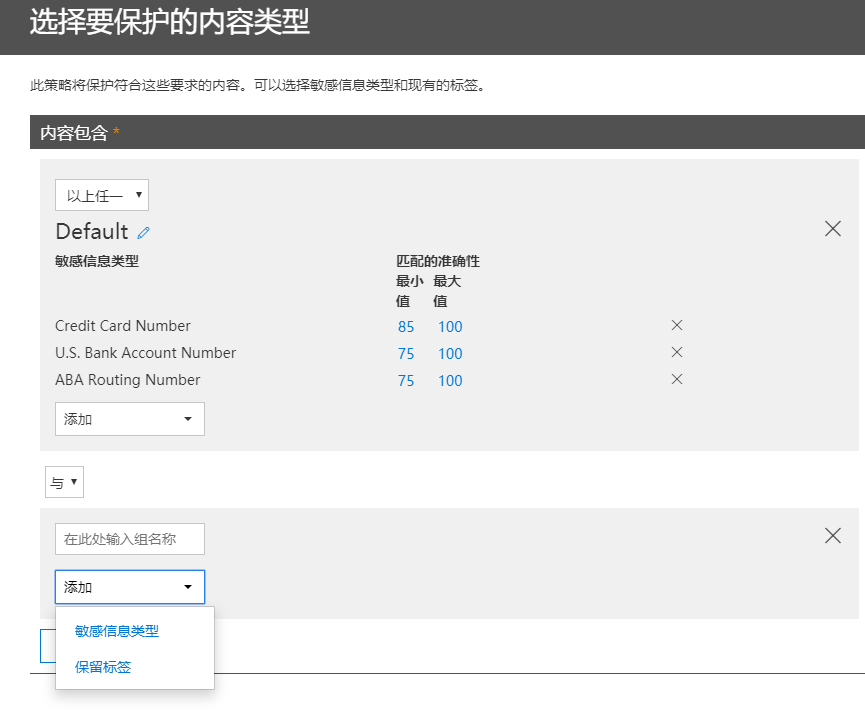Choose 敏感信息类型 from the menu
The width and height of the screenshot is (865, 719).
(117, 631)
